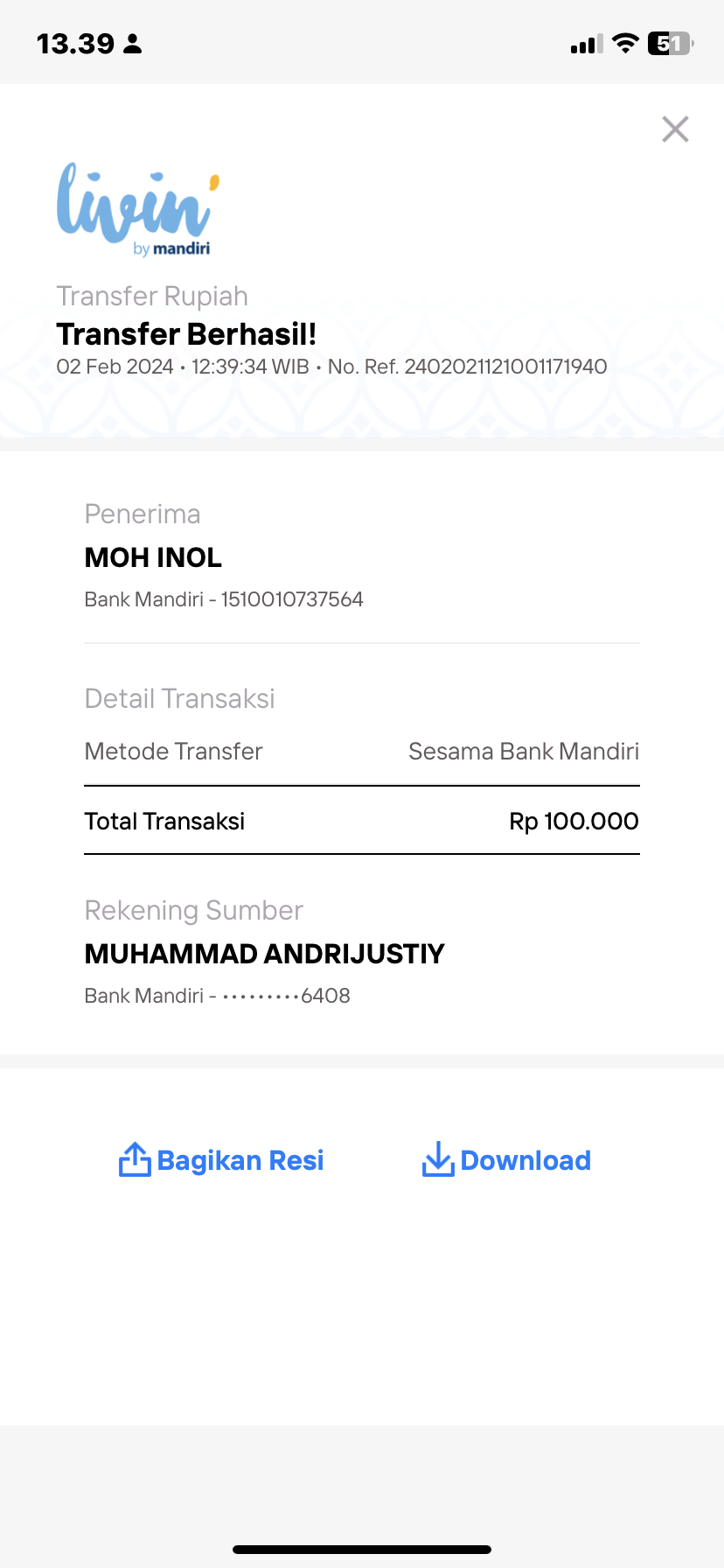Viewport: 724px width, 1568px height.
Task: Tap source account name MUHAMMAD ANDRIJUSTIY
Action: pos(265,954)
